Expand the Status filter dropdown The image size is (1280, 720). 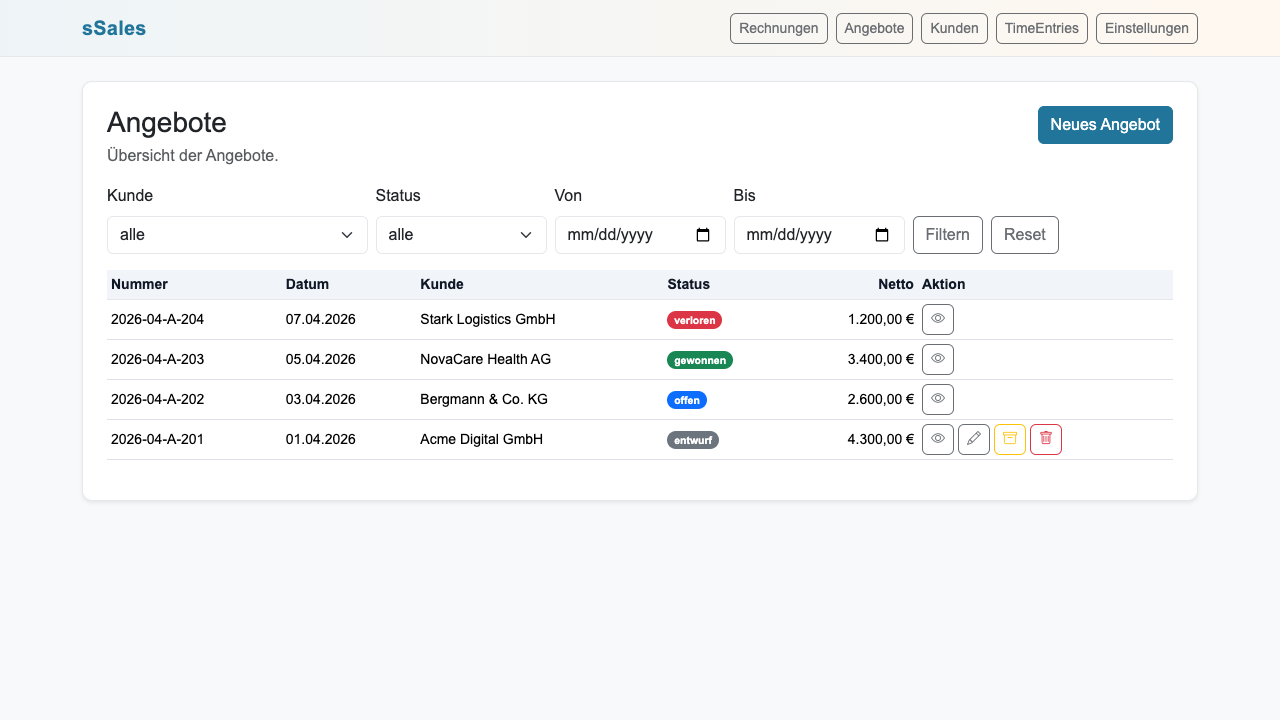(x=461, y=234)
